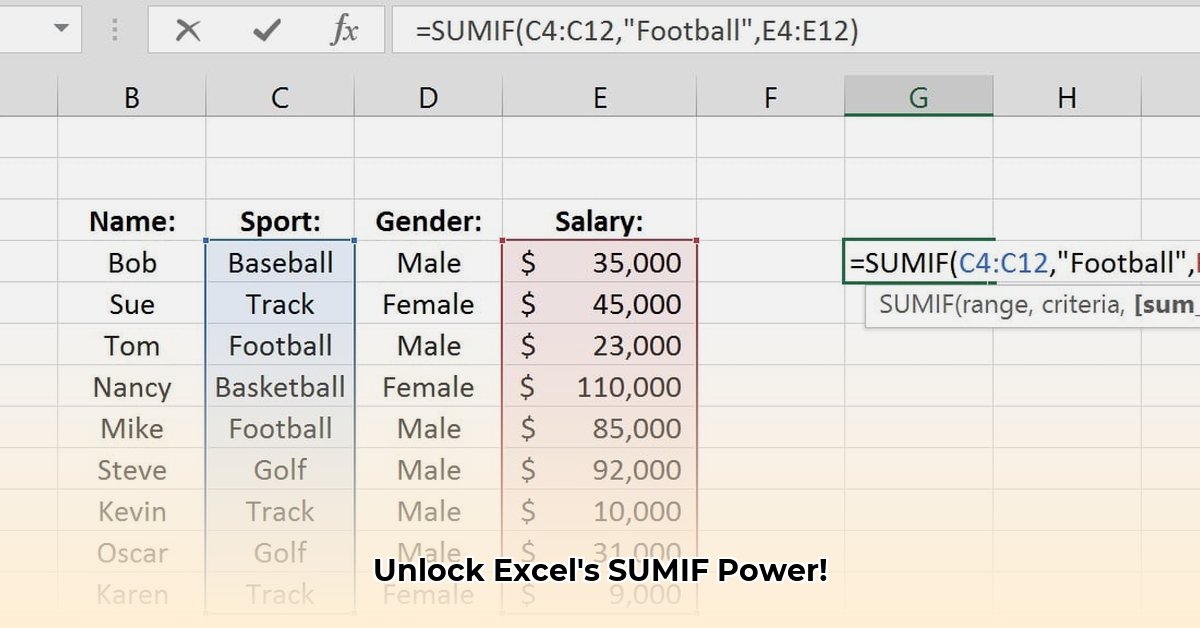
Task: Select the Baseball cell in the Sport column
Action: (279, 262)
